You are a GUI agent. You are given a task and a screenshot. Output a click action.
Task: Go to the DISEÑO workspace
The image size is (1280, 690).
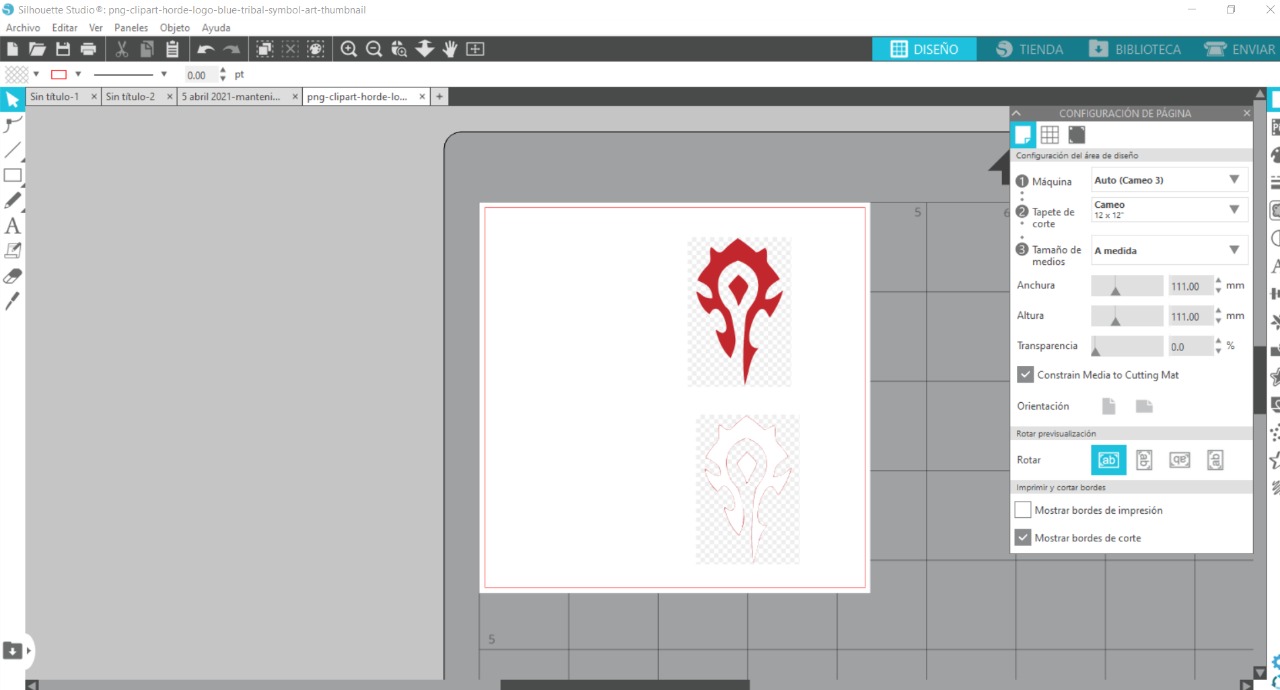(x=924, y=49)
